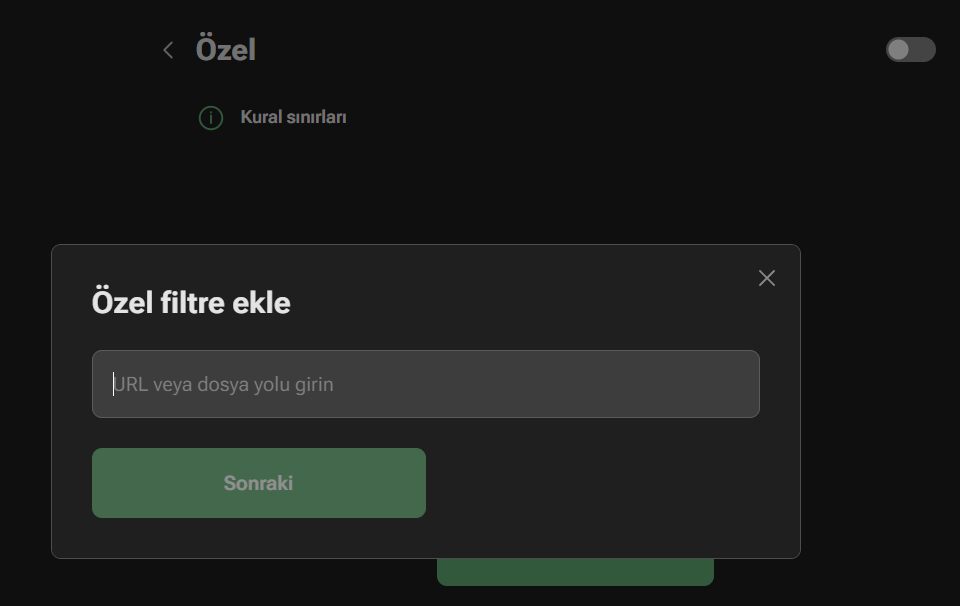960x606 pixels.
Task: Click the info icon beside Kural sınırları
Action: [211, 118]
